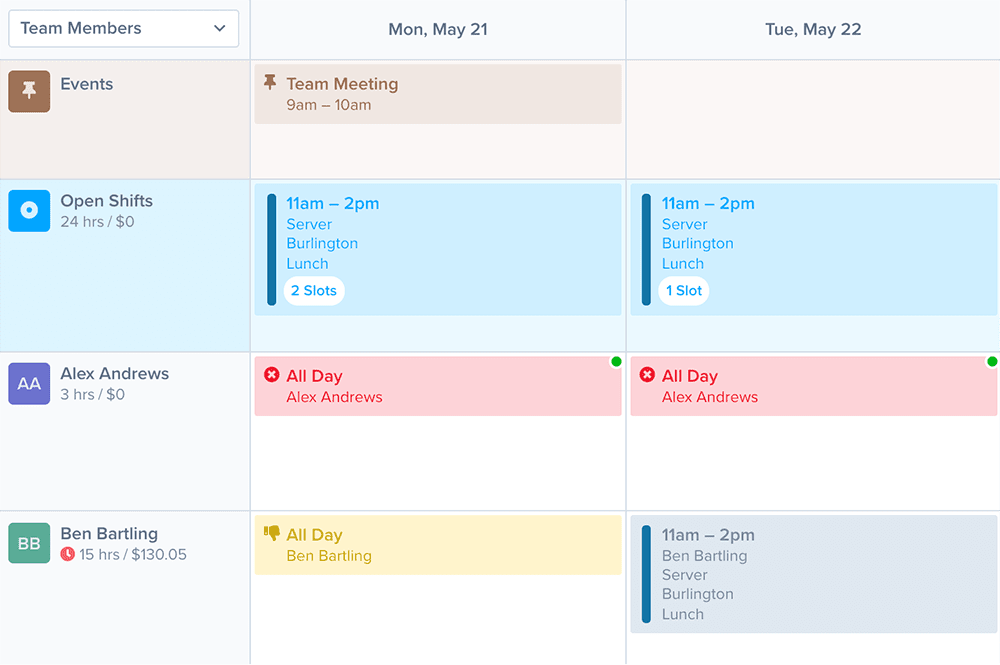Select the AA avatar for Alex Andrews

[x=29, y=383]
